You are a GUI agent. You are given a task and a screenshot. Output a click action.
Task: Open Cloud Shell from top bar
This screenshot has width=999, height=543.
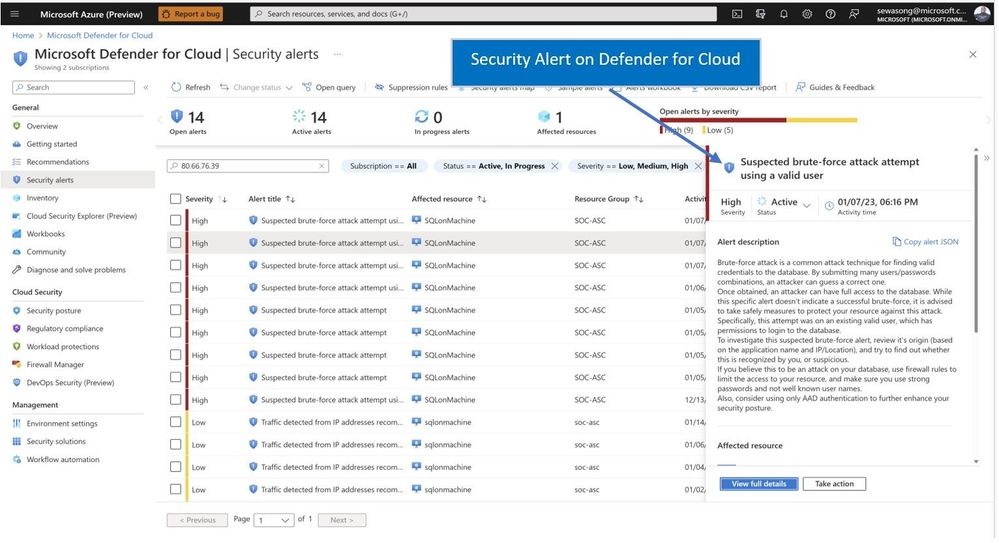[x=737, y=14]
